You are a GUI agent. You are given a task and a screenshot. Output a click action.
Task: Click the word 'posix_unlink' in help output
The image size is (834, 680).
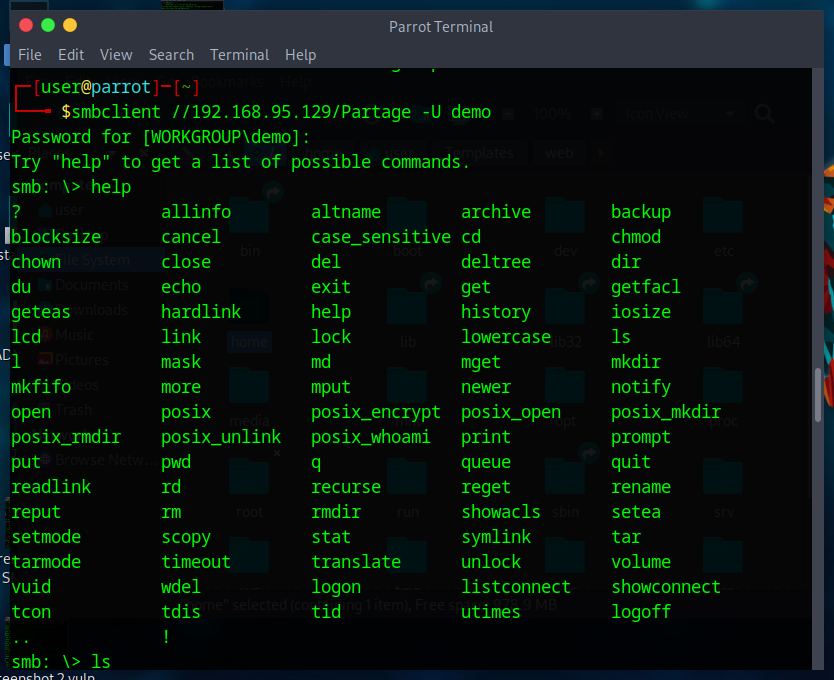tap(221, 437)
